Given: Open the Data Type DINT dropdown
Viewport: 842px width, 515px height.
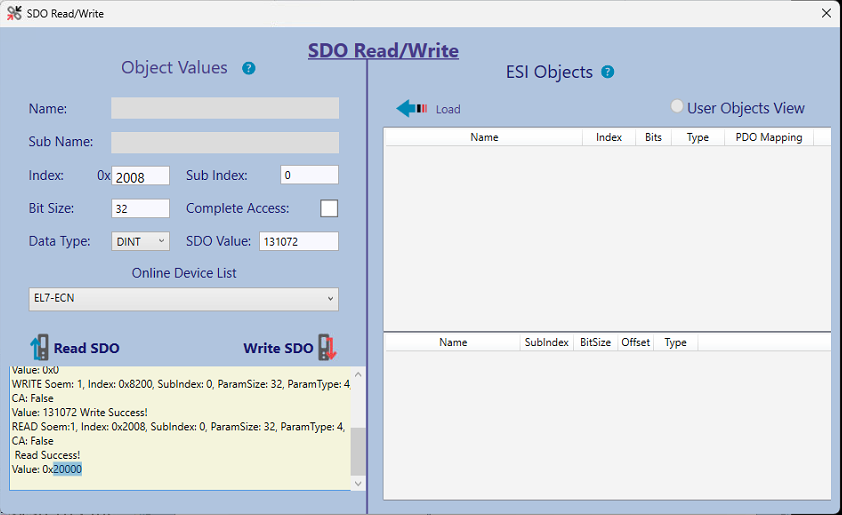Looking at the screenshot, I should pos(141,241).
